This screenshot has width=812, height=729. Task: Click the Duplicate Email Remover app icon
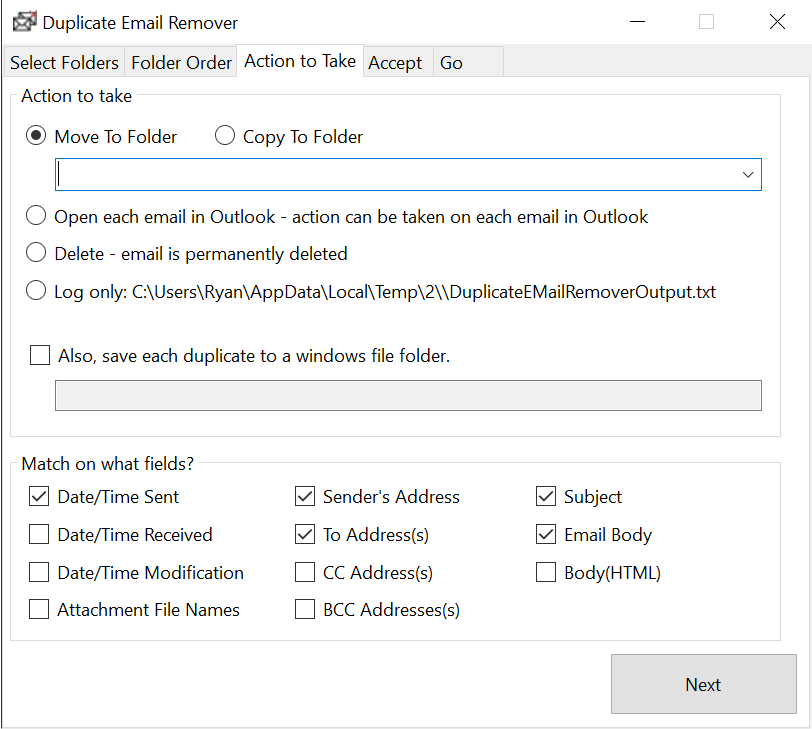coord(24,22)
